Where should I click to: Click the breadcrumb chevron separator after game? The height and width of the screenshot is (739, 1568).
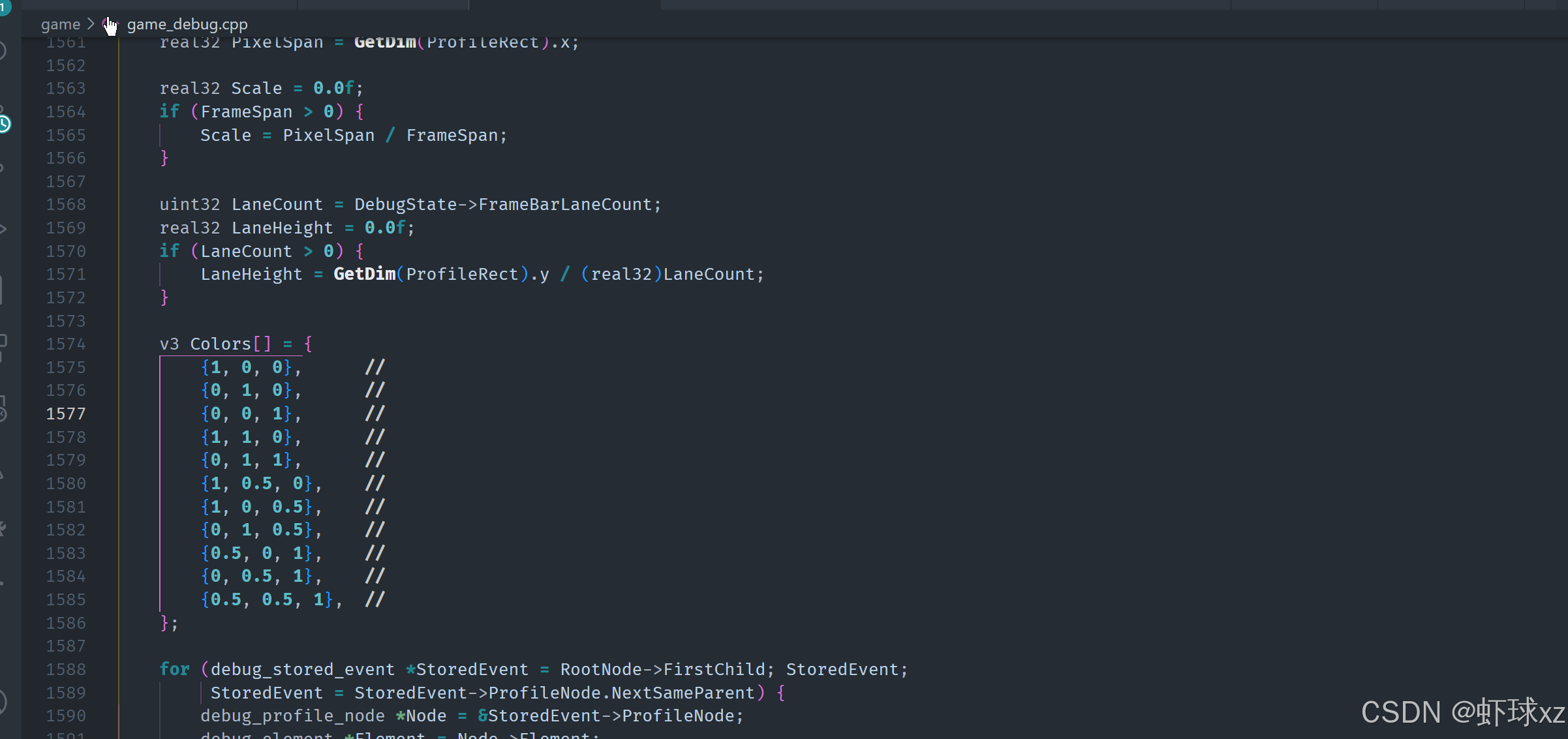pyautogui.click(x=91, y=24)
